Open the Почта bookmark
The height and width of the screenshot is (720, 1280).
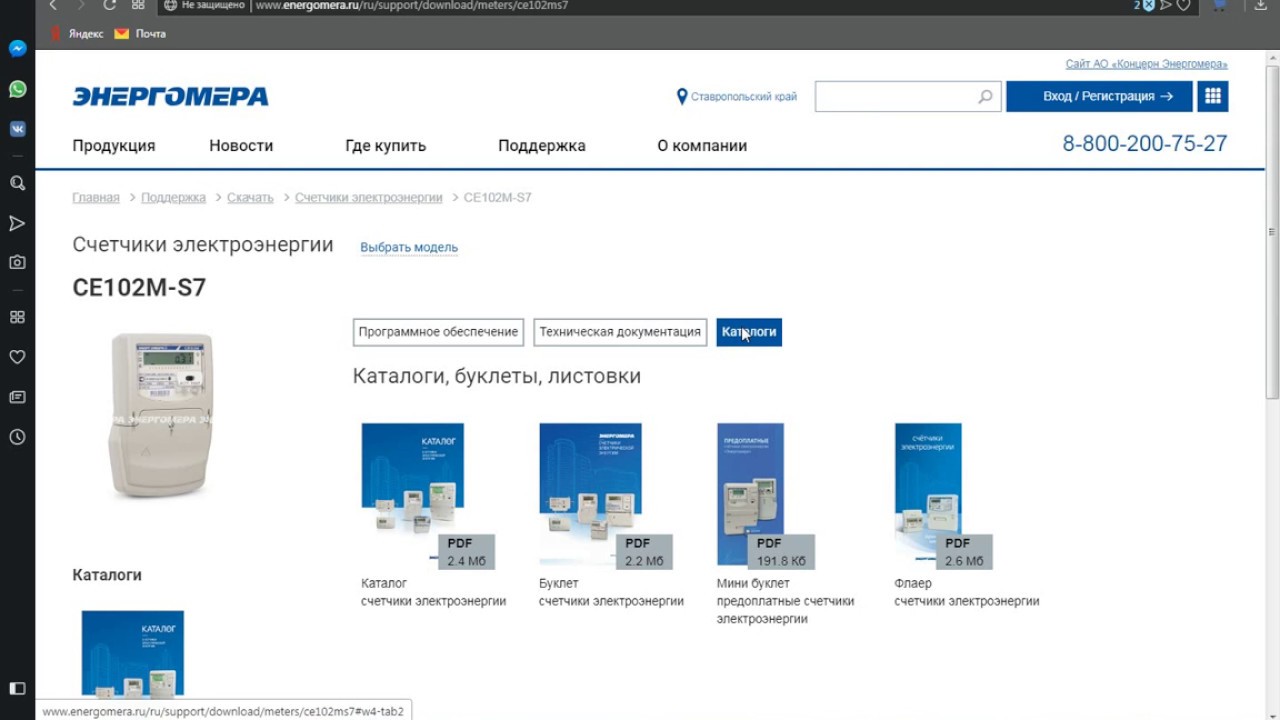tap(140, 34)
